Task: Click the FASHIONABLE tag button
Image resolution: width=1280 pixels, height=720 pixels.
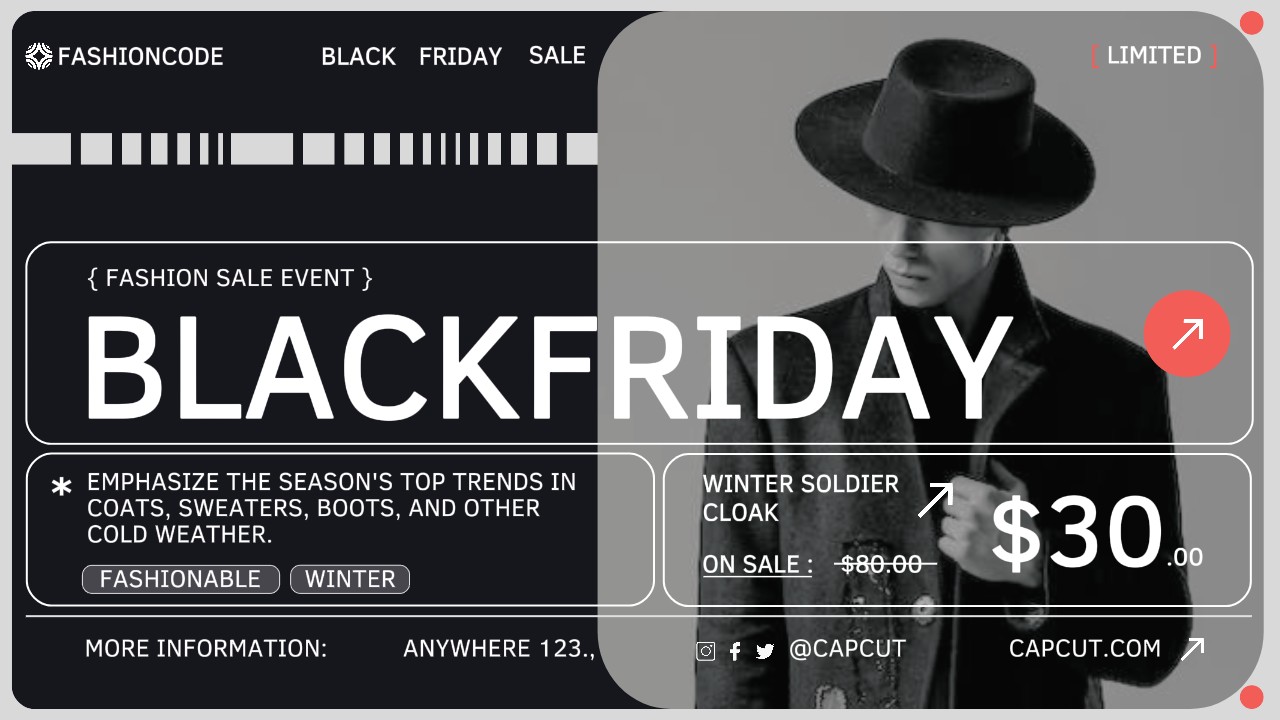Action: pos(180,579)
